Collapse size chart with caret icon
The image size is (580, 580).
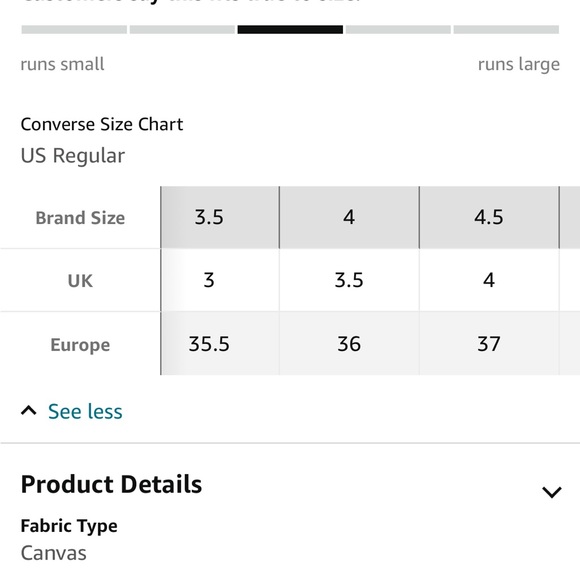28,411
